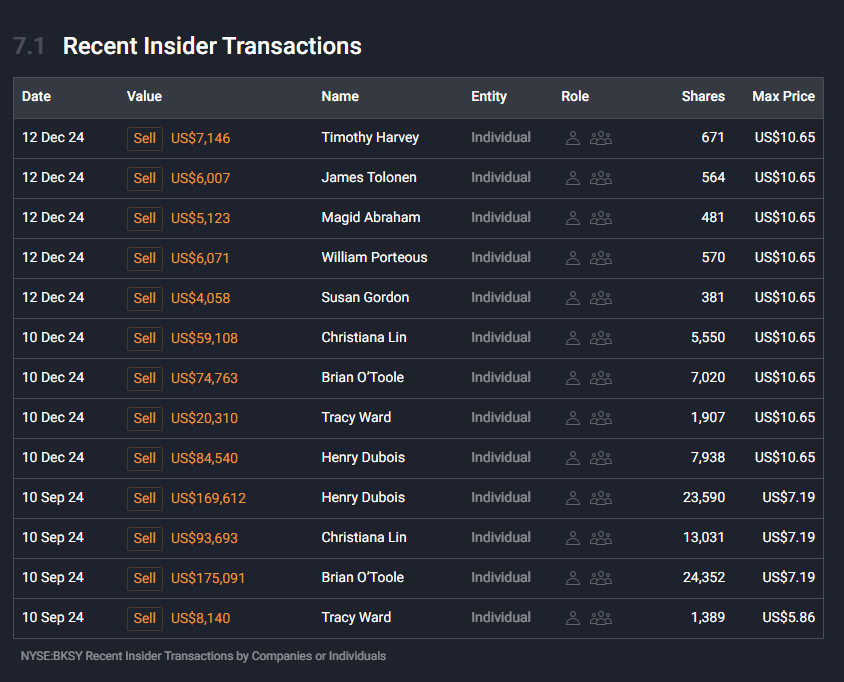Click the Entity column header
This screenshot has height=682, width=844.
click(489, 96)
